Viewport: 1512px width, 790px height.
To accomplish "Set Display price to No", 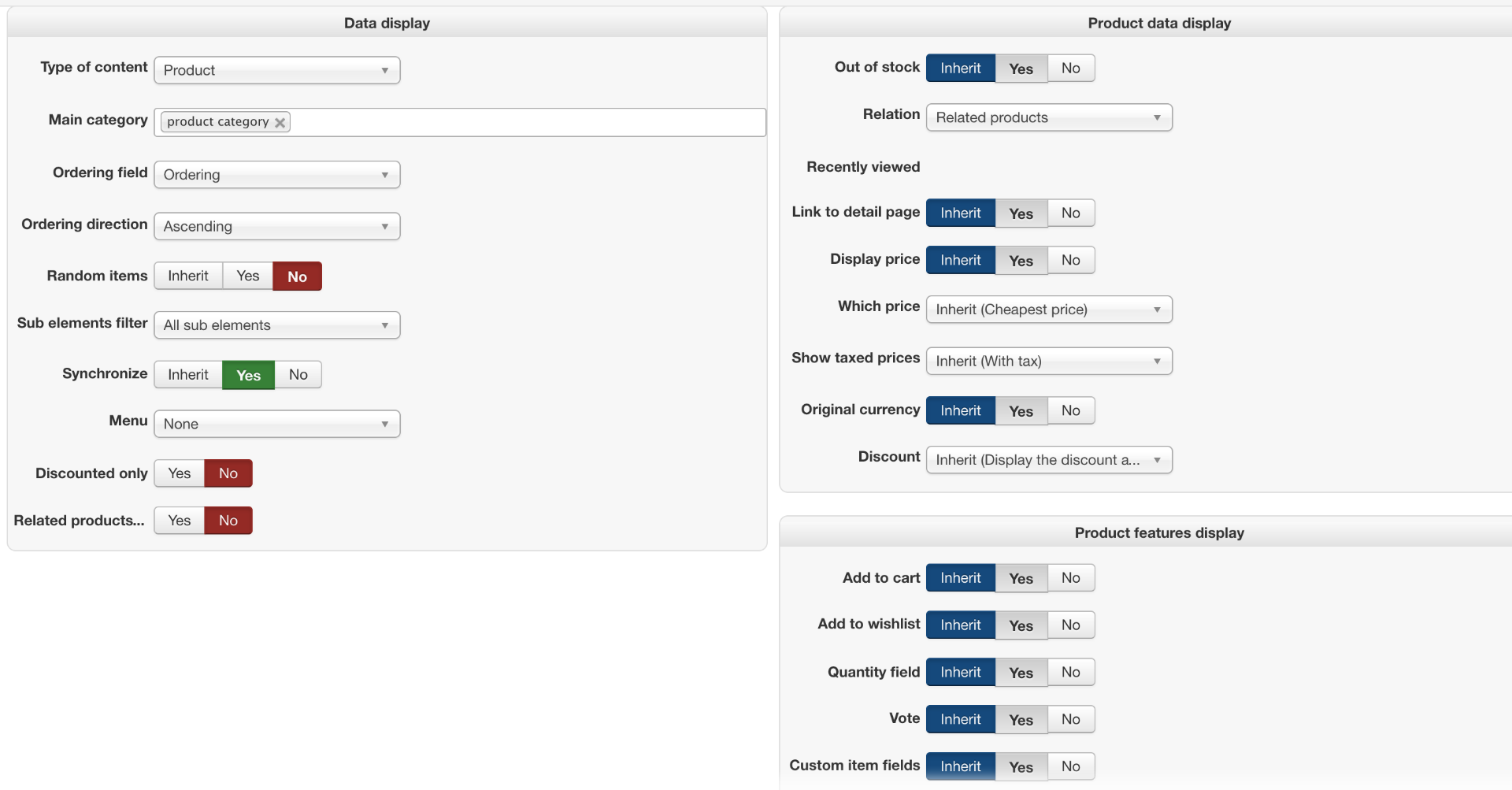I will tap(1070, 261).
